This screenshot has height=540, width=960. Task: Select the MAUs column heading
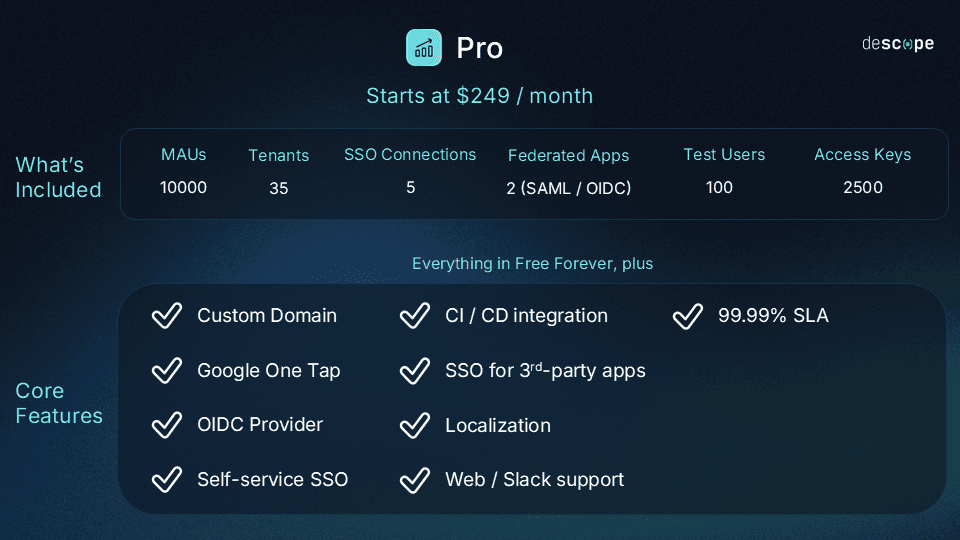coord(183,155)
